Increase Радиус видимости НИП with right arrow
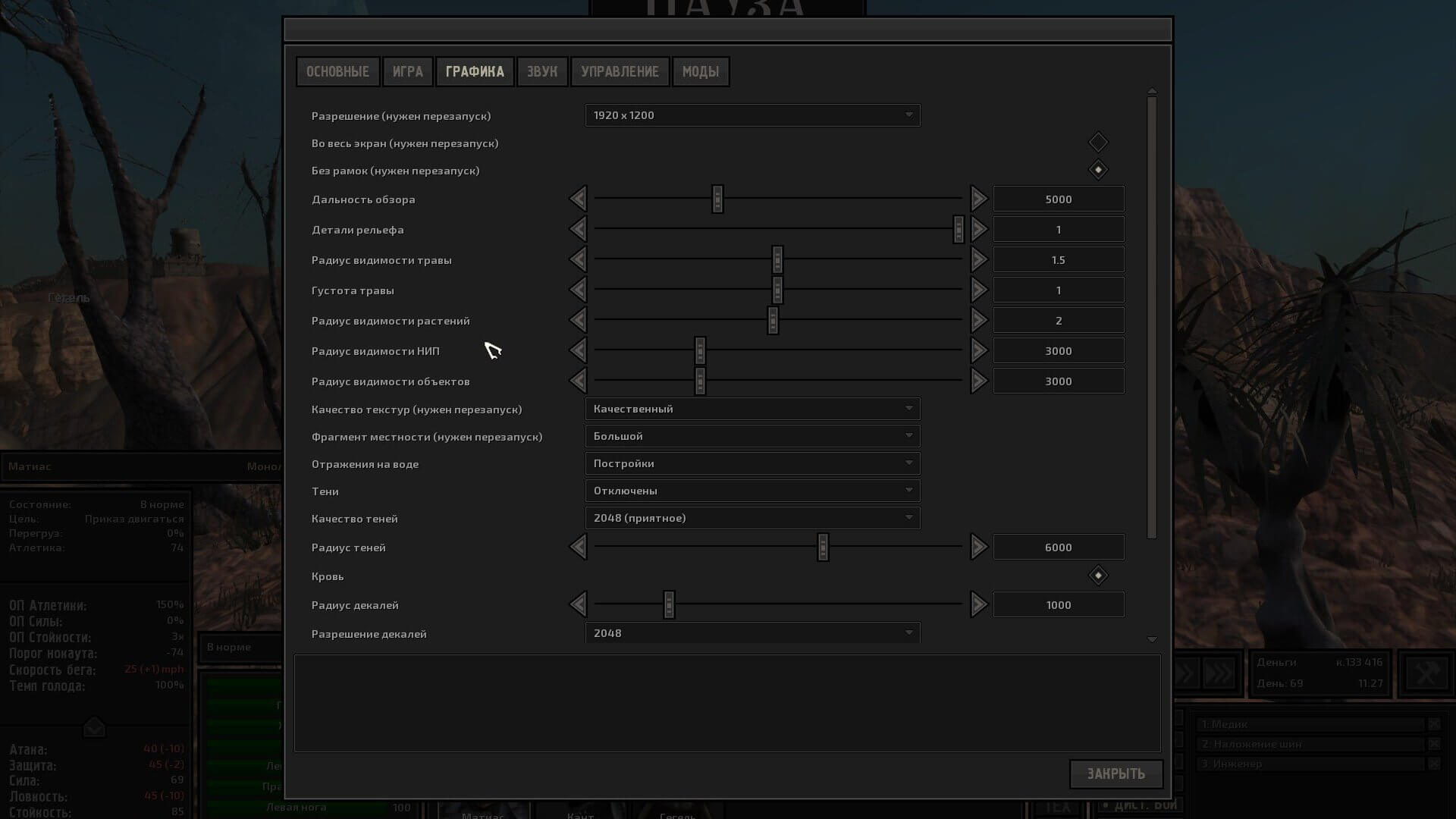 (978, 350)
